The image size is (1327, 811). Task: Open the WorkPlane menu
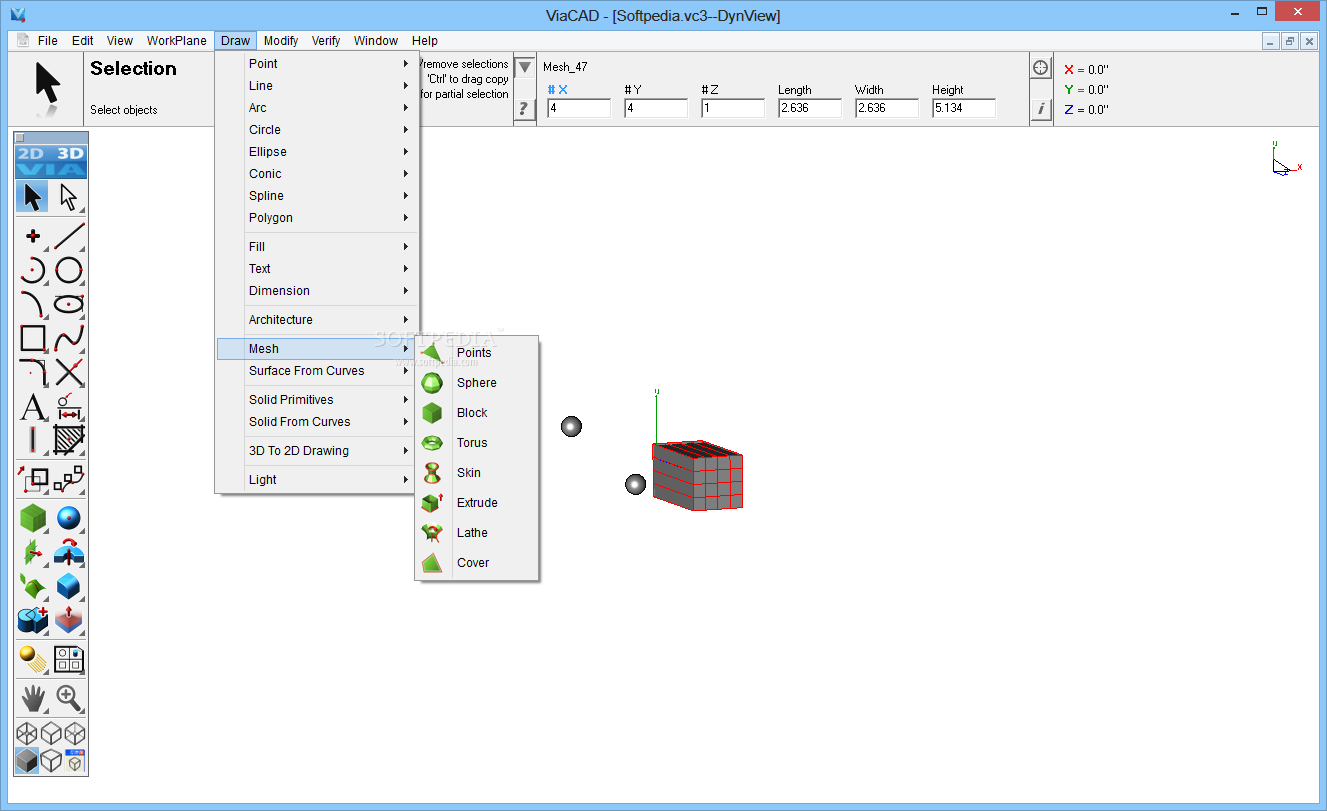(x=177, y=41)
